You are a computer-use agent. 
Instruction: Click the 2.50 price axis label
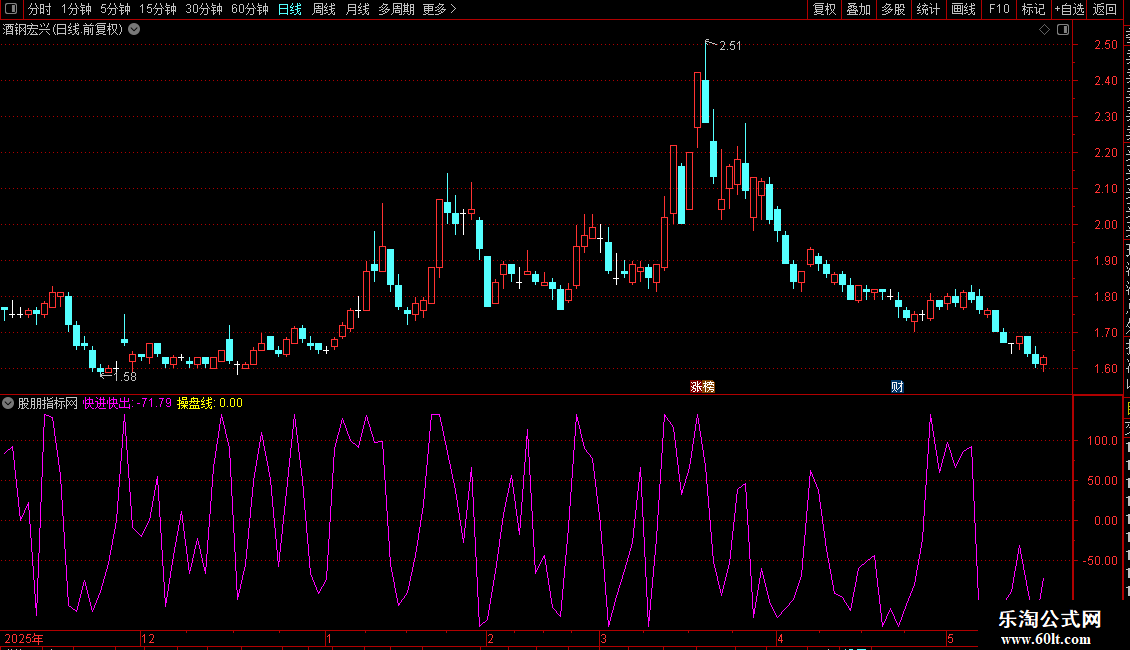[x=1105, y=45]
